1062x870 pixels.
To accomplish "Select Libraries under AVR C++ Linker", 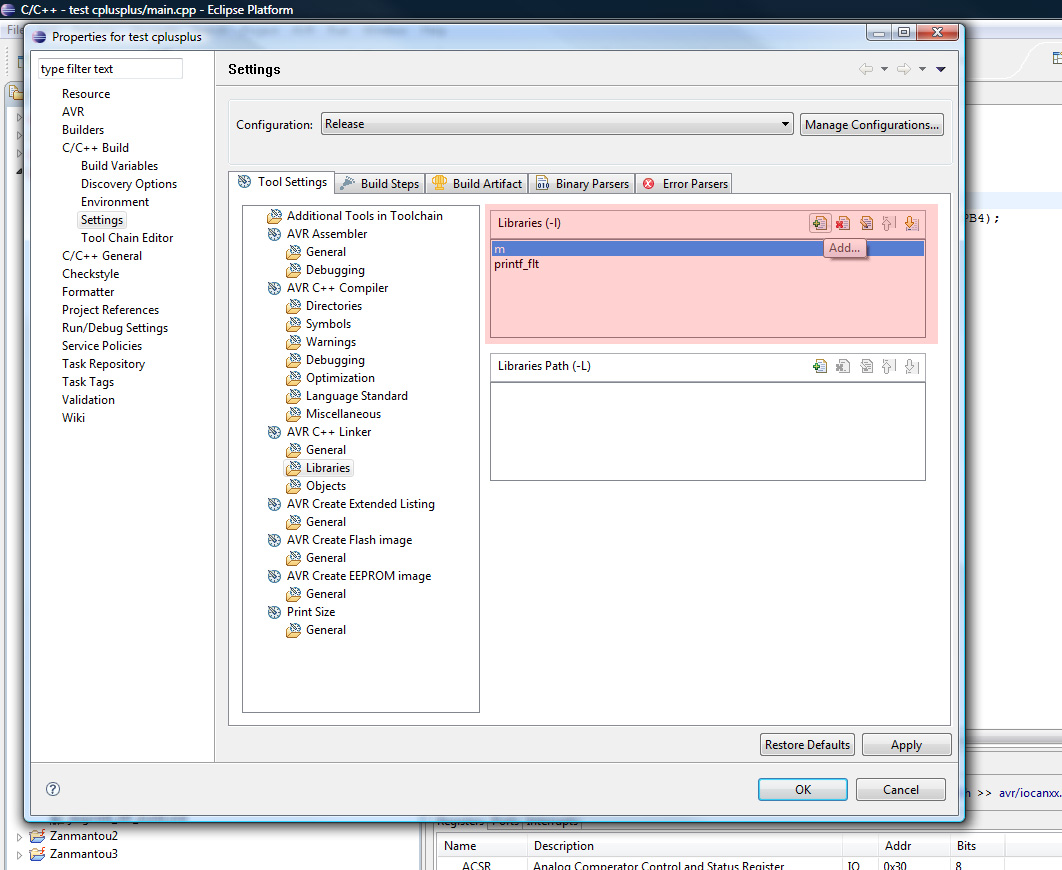I will tap(328, 468).
